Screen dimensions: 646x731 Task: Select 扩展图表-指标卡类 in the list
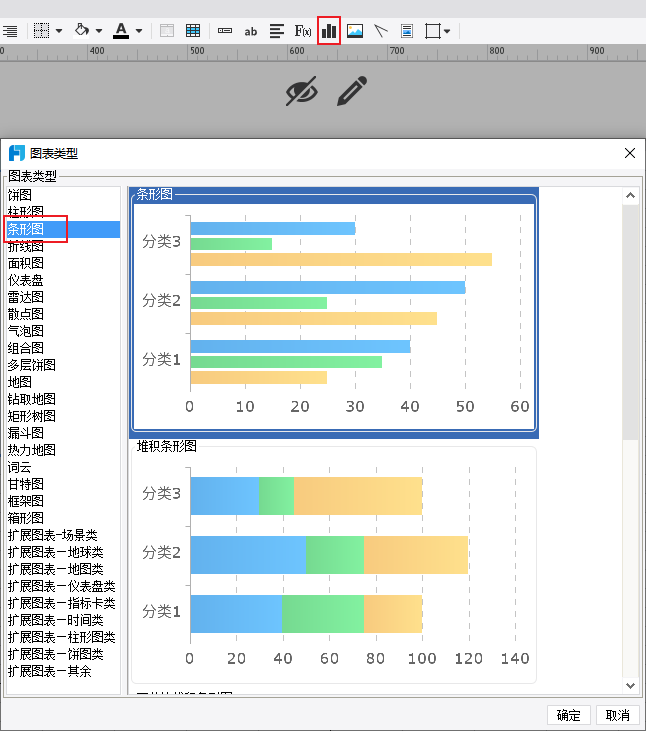tap(63, 603)
